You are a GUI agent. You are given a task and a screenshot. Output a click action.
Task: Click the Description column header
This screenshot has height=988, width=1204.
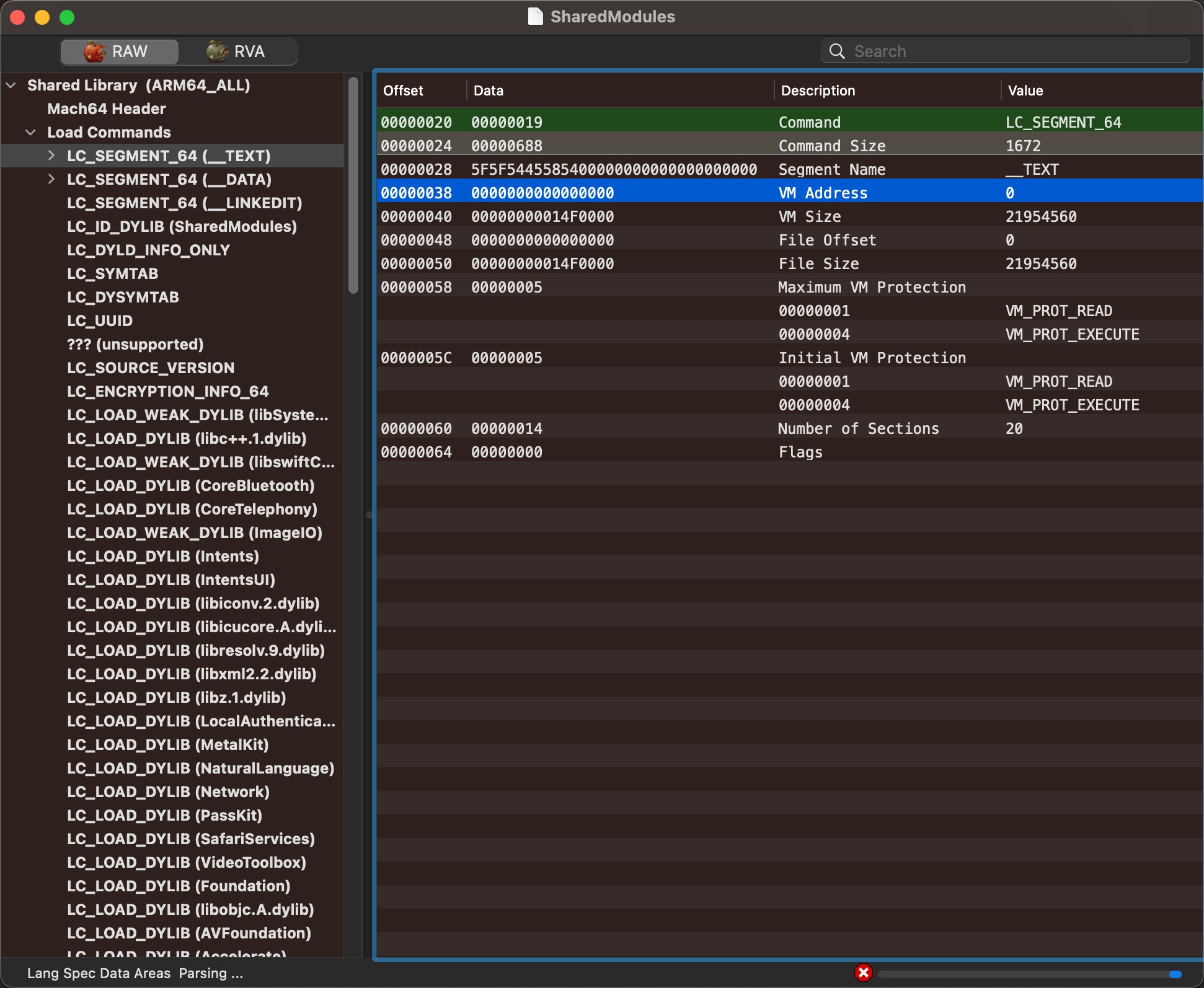pyautogui.click(x=887, y=90)
